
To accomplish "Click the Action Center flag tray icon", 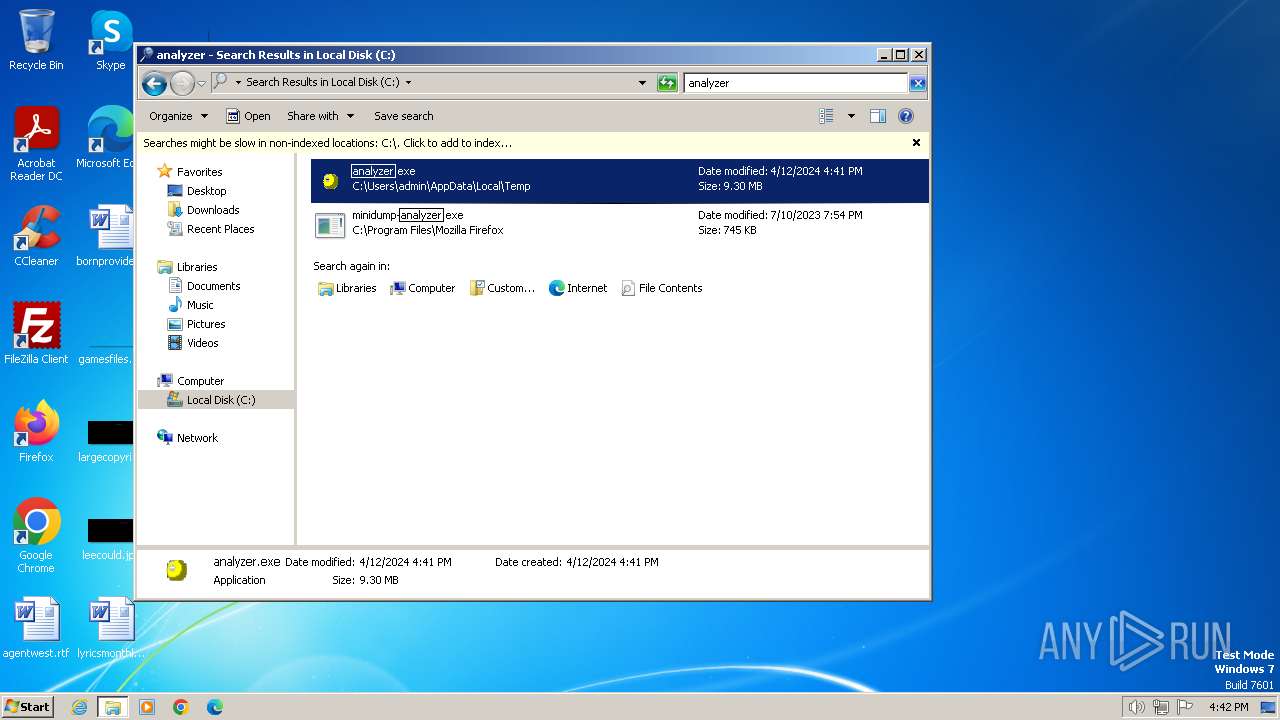I will 1185,707.
